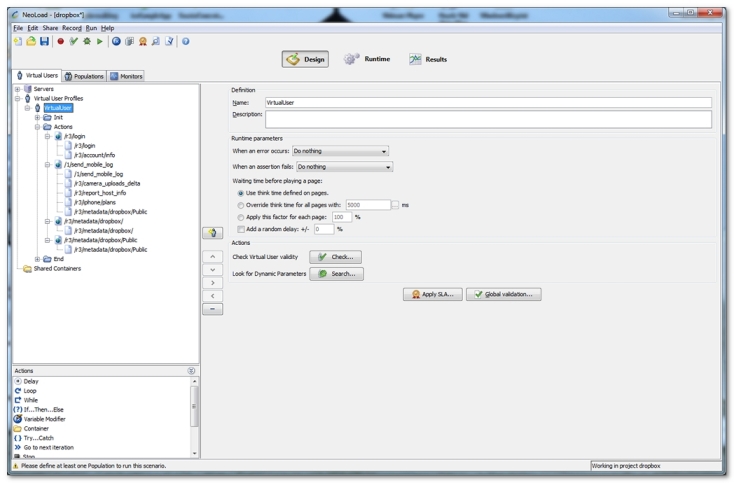Select the While action icon
734x483 pixels.
(18, 400)
